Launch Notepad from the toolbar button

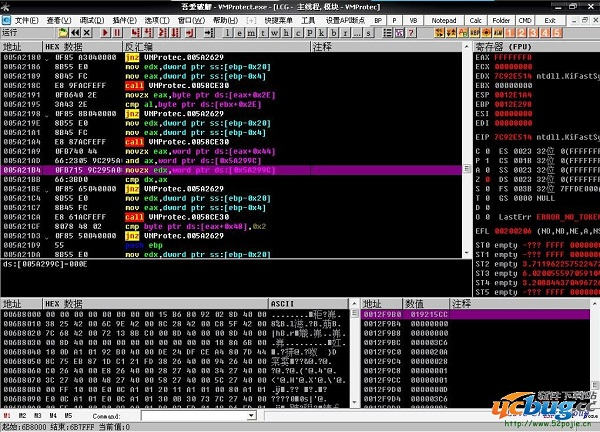[x=444, y=20]
